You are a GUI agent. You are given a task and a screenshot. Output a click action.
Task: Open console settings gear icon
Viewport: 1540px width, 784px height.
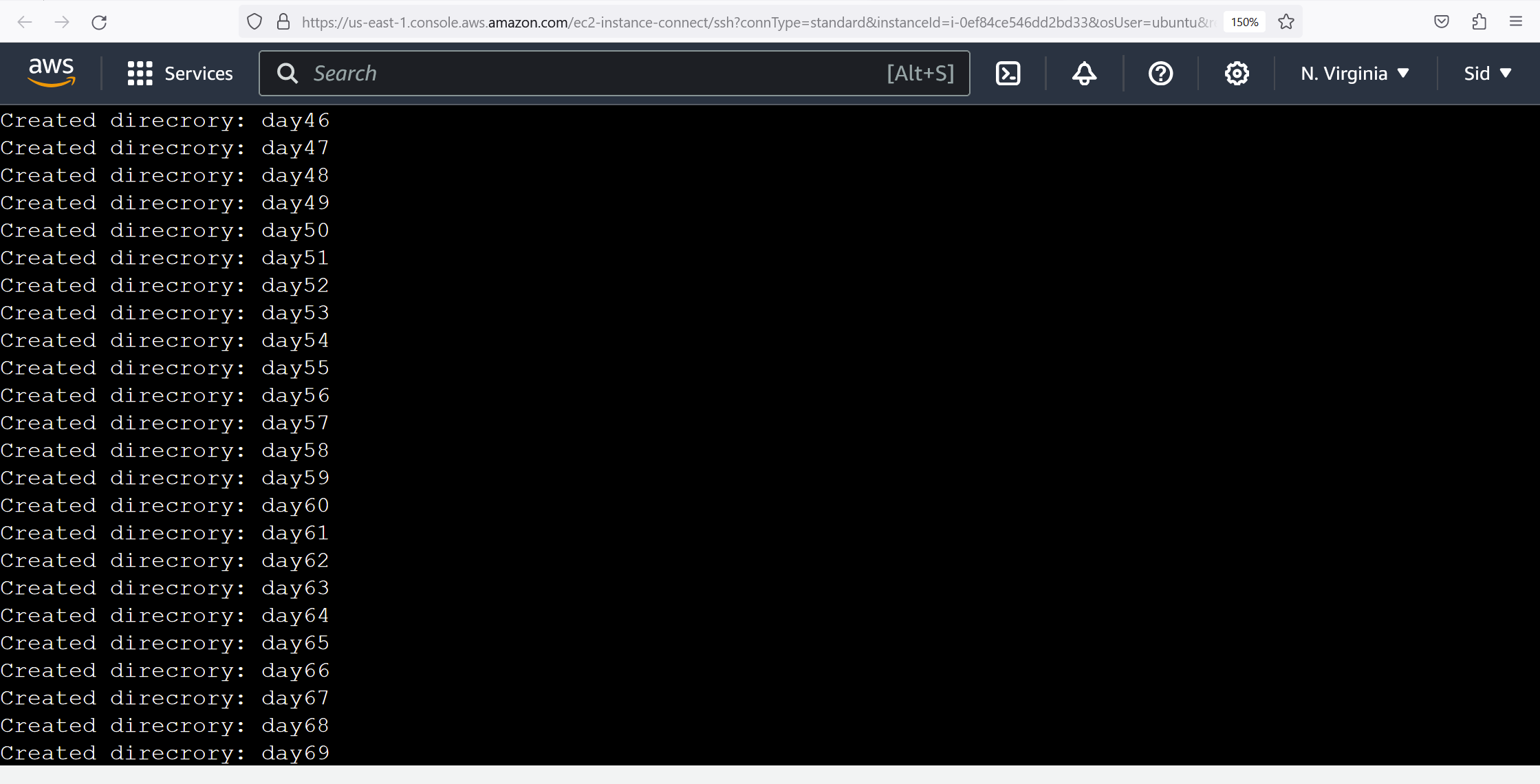coord(1237,74)
